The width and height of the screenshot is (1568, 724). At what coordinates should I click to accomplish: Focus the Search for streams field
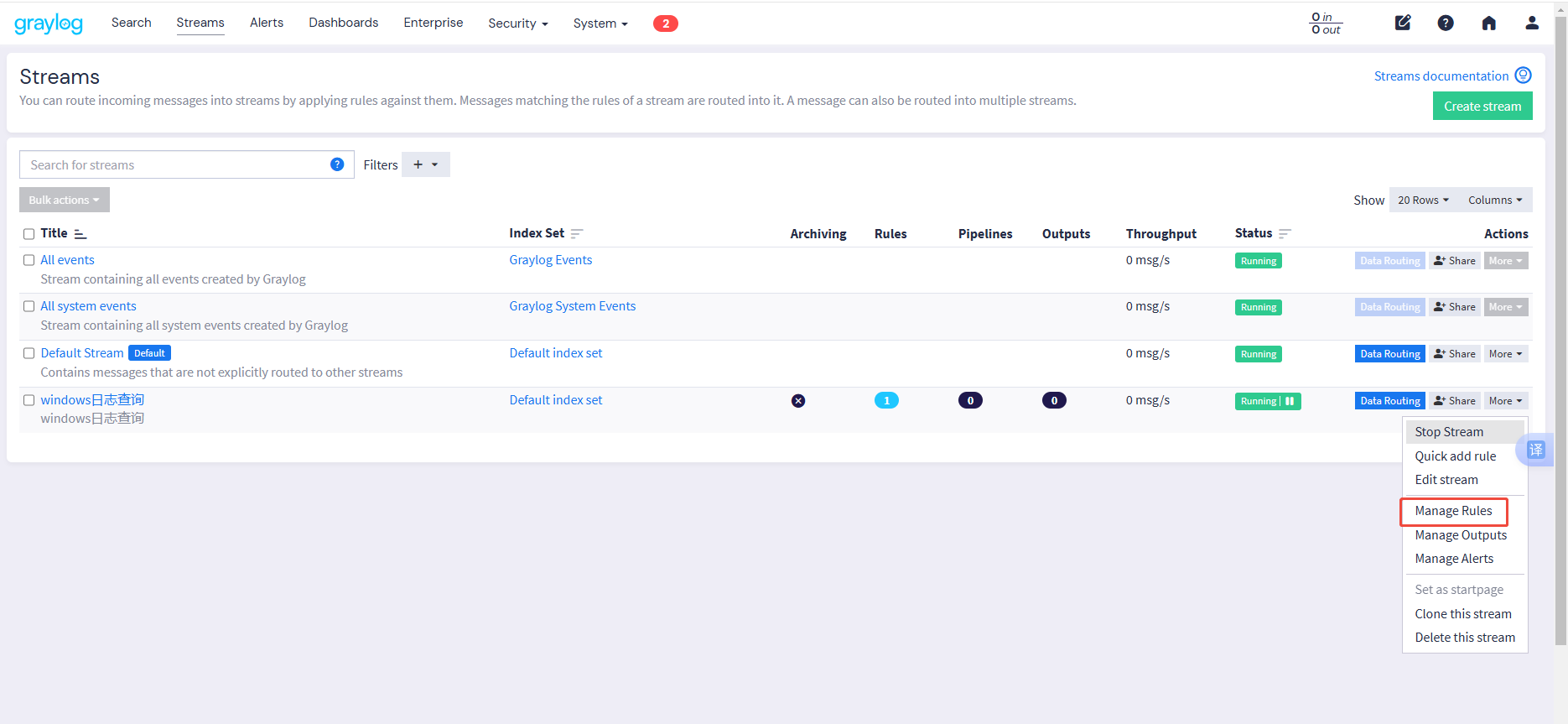(x=186, y=164)
